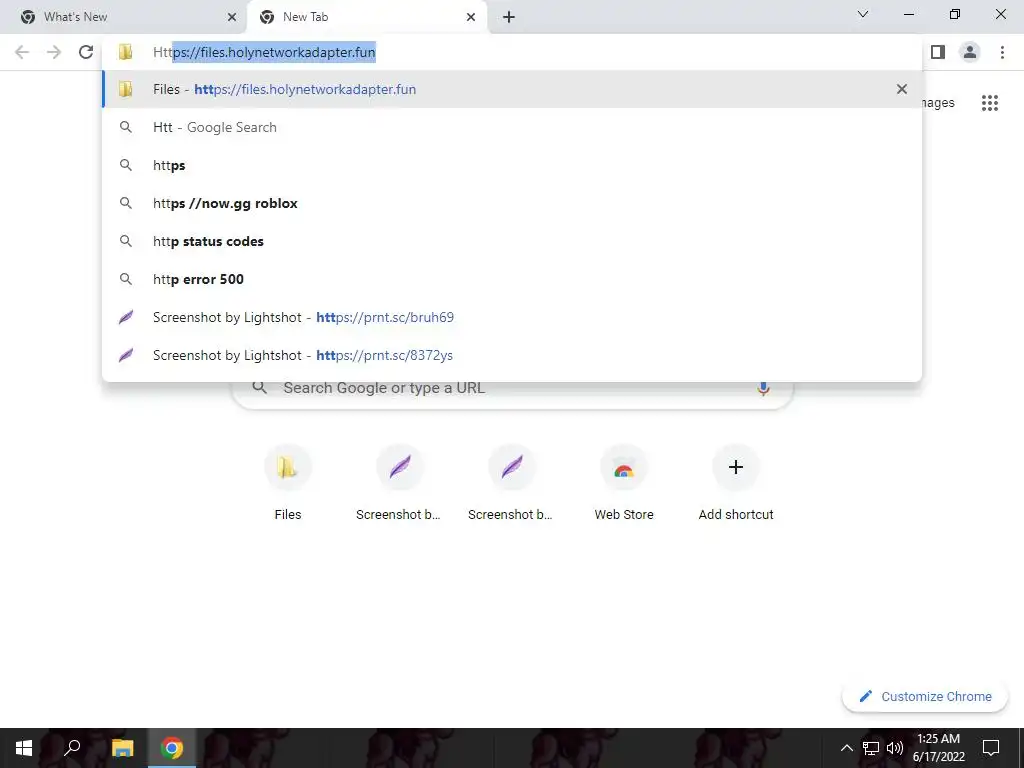Launch File Explorer from taskbar
The height and width of the screenshot is (768, 1024).
[x=122, y=748]
